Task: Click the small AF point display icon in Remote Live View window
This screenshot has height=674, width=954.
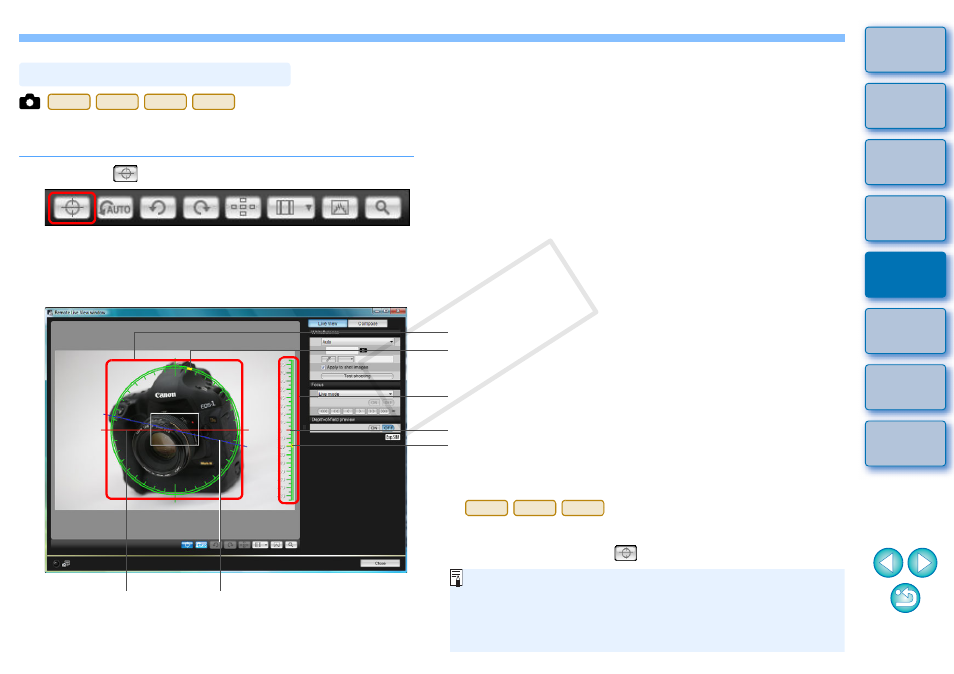Action: [x=245, y=545]
